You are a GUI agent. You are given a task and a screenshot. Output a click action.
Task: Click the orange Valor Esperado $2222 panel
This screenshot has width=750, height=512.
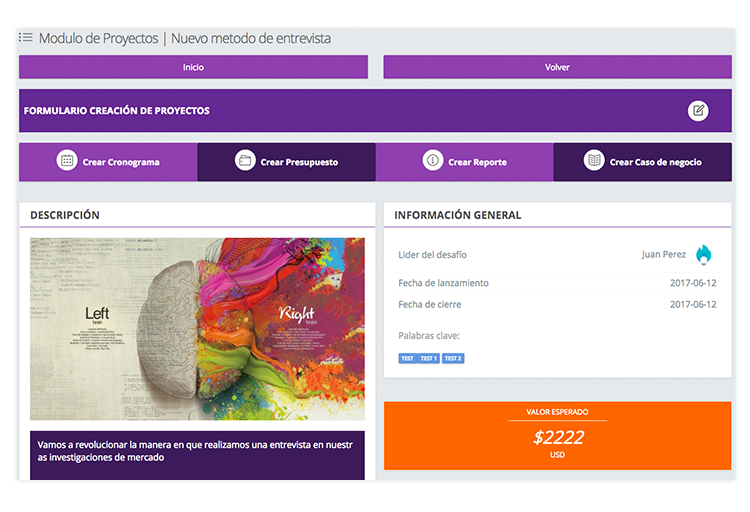[557, 435]
